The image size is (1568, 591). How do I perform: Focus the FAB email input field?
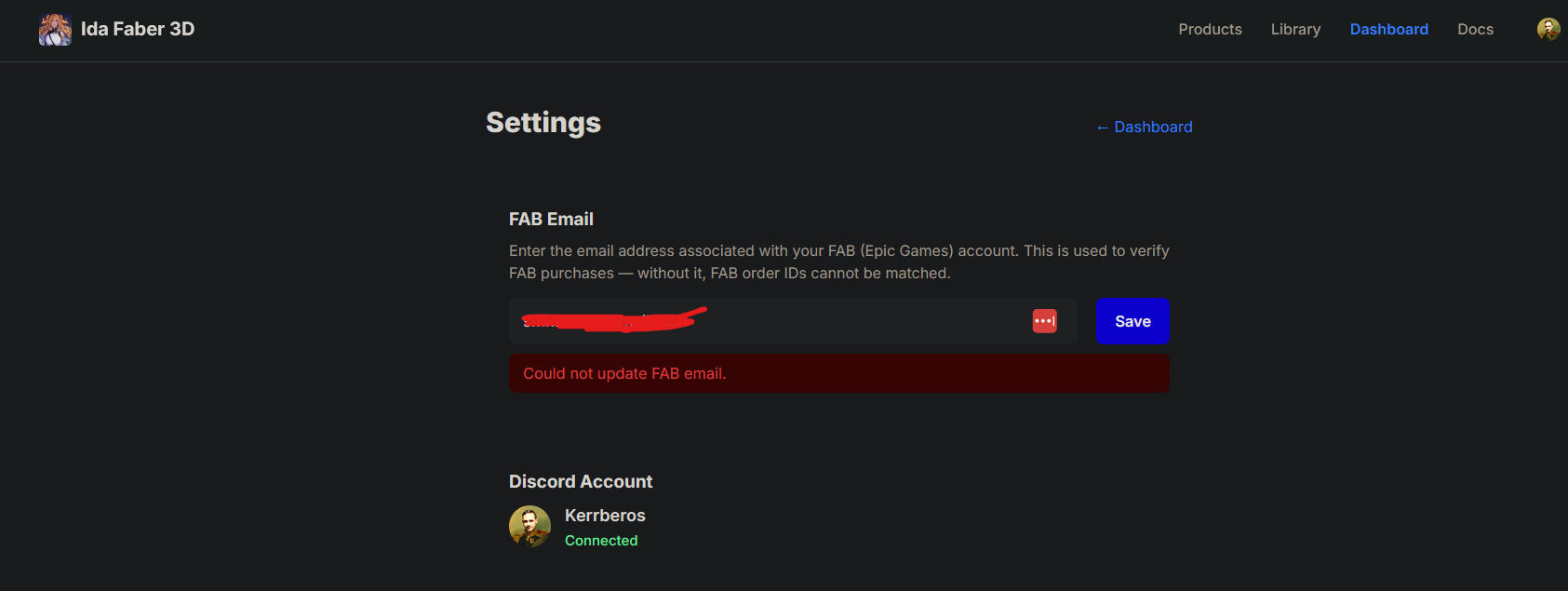pos(838,322)
